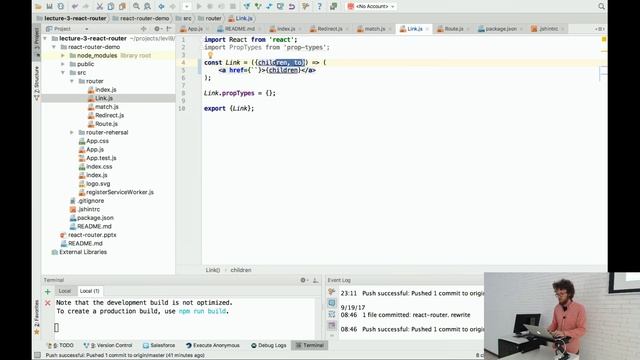The image size is (640, 360).
Task: Select registerServiceWorker.js in the project tree
Action: pyautogui.click(x=120, y=192)
